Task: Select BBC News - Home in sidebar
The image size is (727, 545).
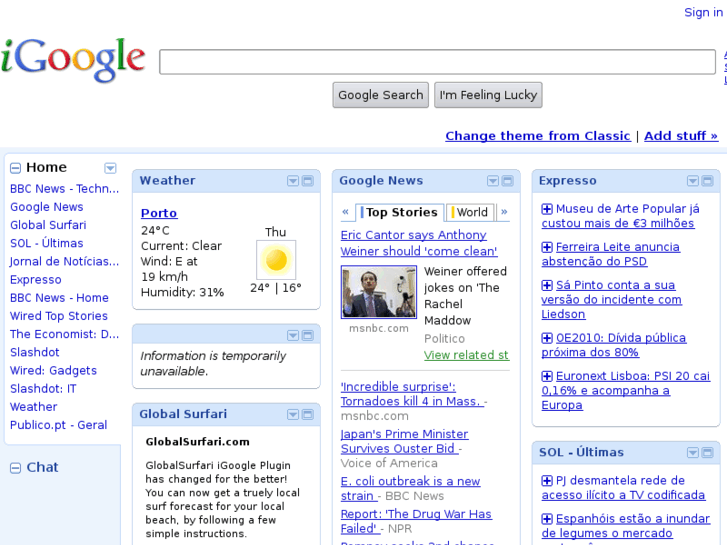Action: (59, 298)
